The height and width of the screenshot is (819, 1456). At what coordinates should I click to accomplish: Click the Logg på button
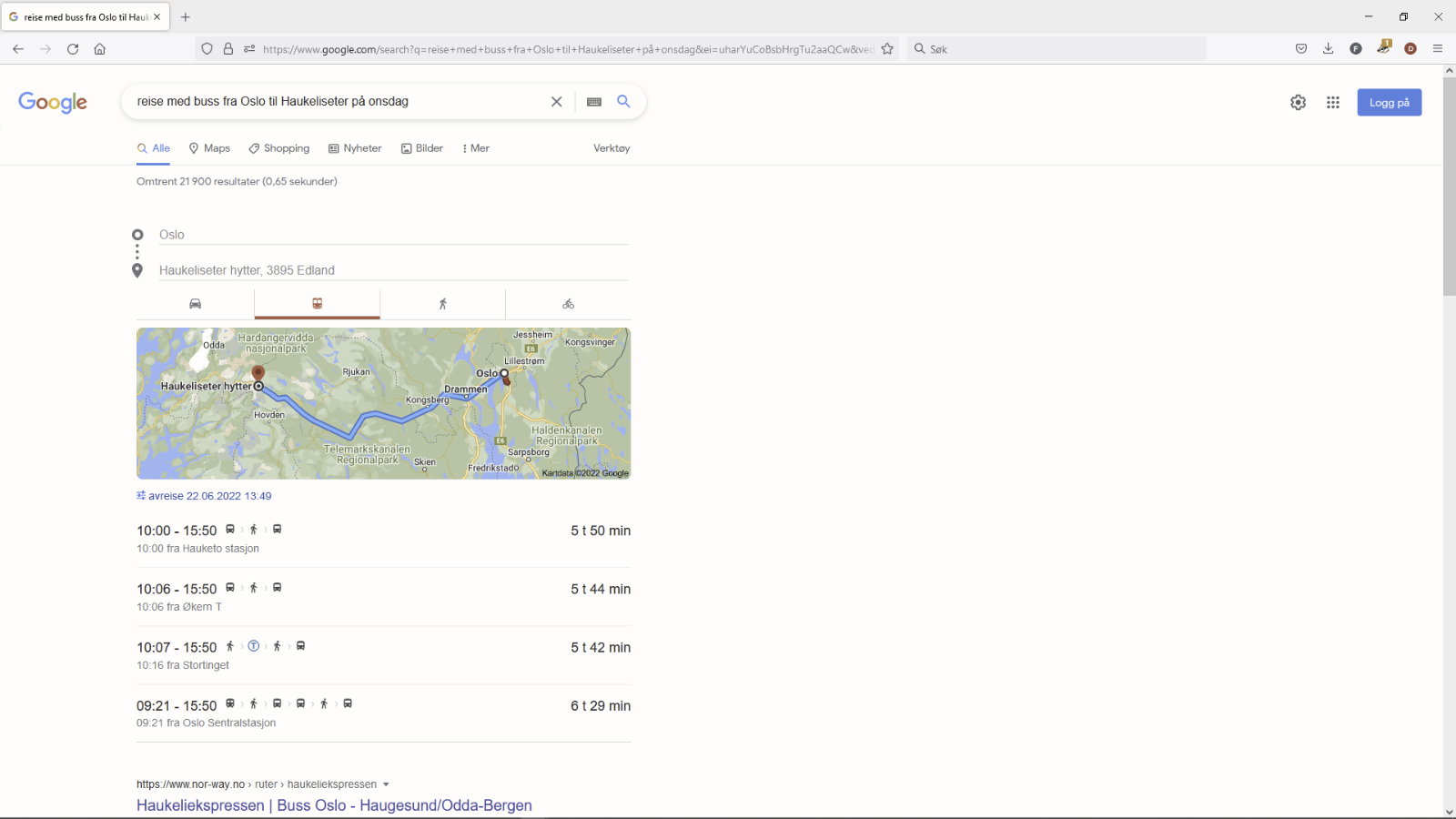(1389, 103)
